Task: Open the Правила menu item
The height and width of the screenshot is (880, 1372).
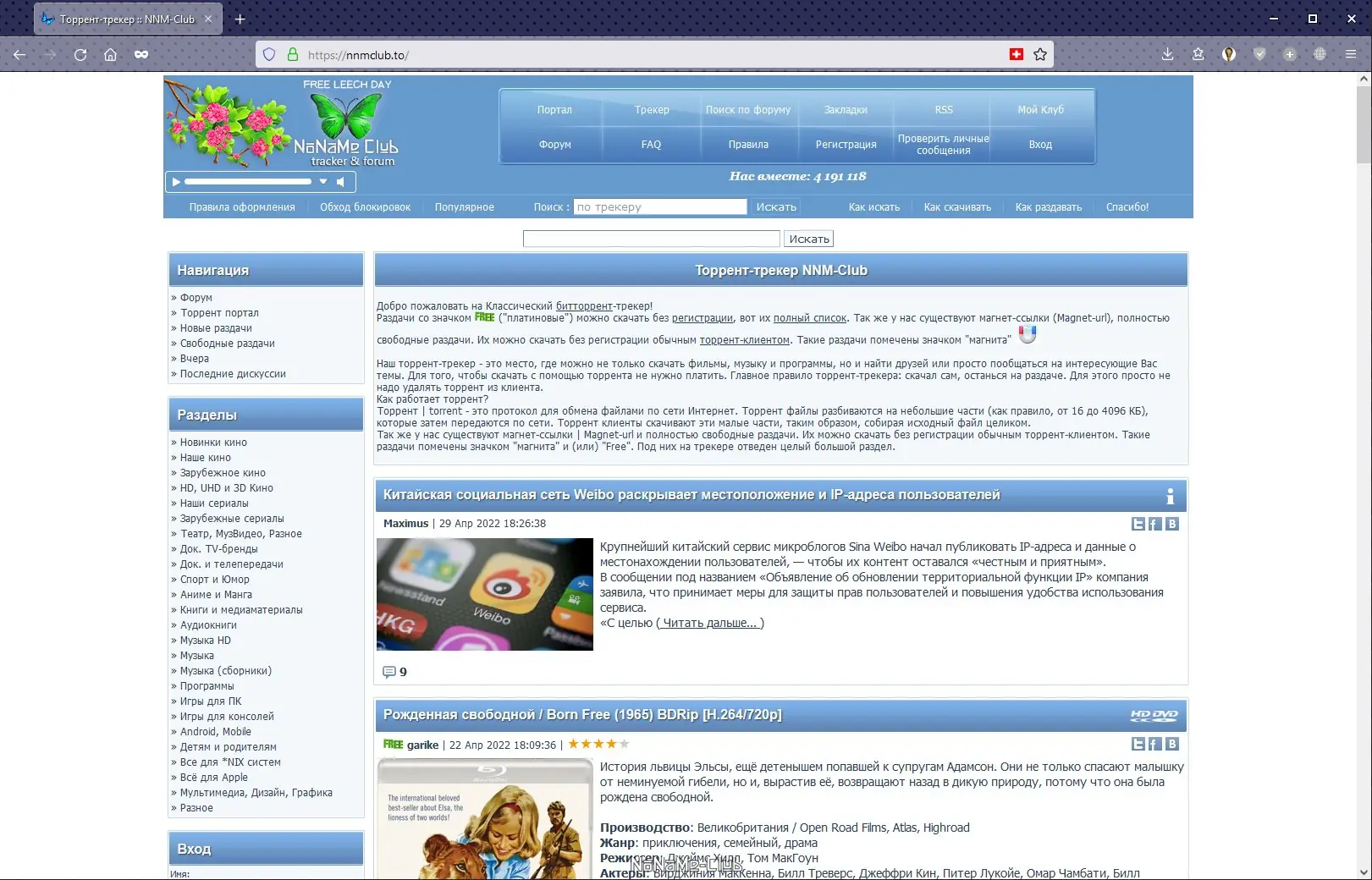Action: click(748, 145)
